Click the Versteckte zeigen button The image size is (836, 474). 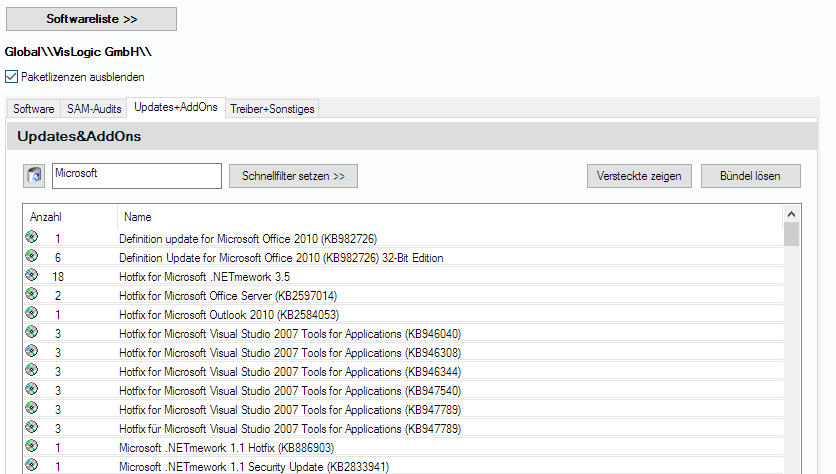coord(639,176)
